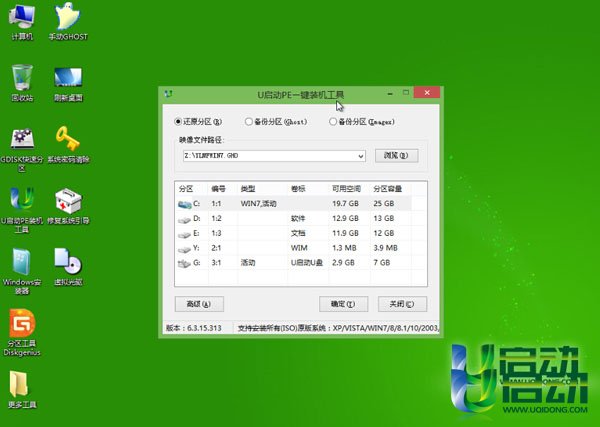Click the app icon in dialog title bar

168,93
